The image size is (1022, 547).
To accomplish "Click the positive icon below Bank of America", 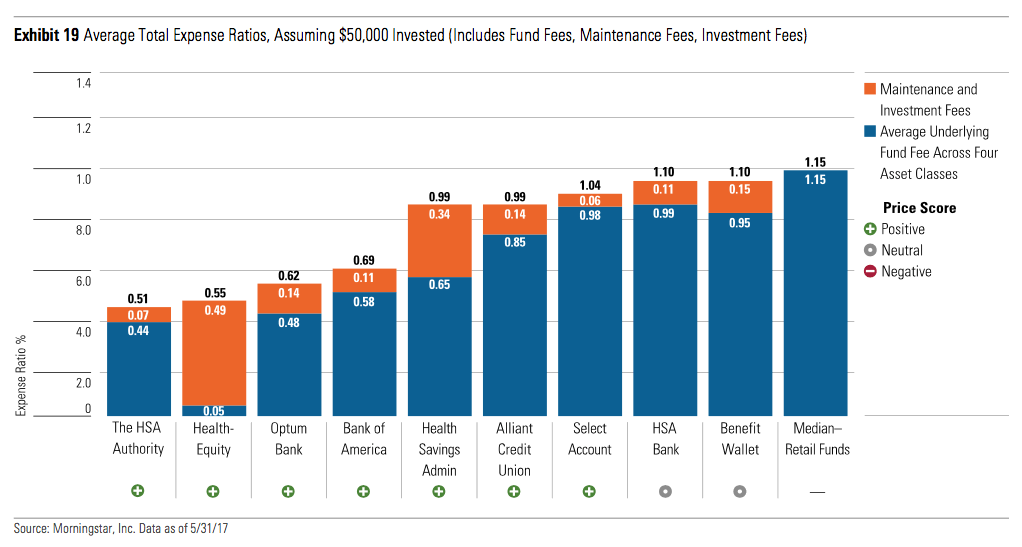I will tap(363, 491).
